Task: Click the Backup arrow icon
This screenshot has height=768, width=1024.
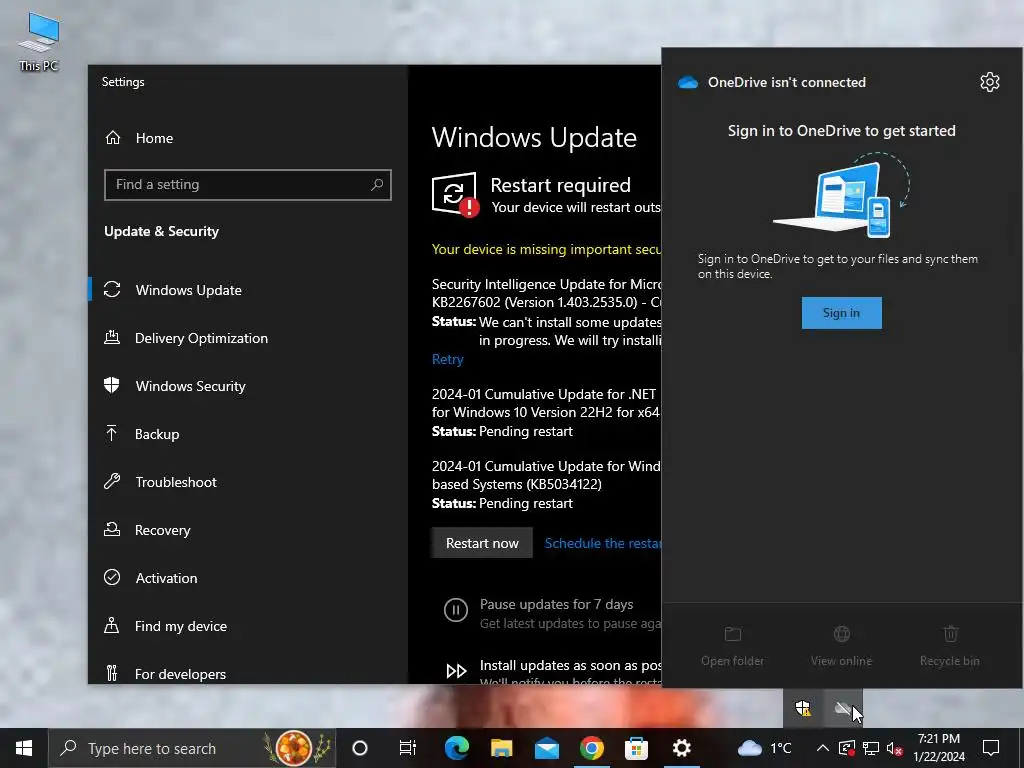Action: point(112,433)
